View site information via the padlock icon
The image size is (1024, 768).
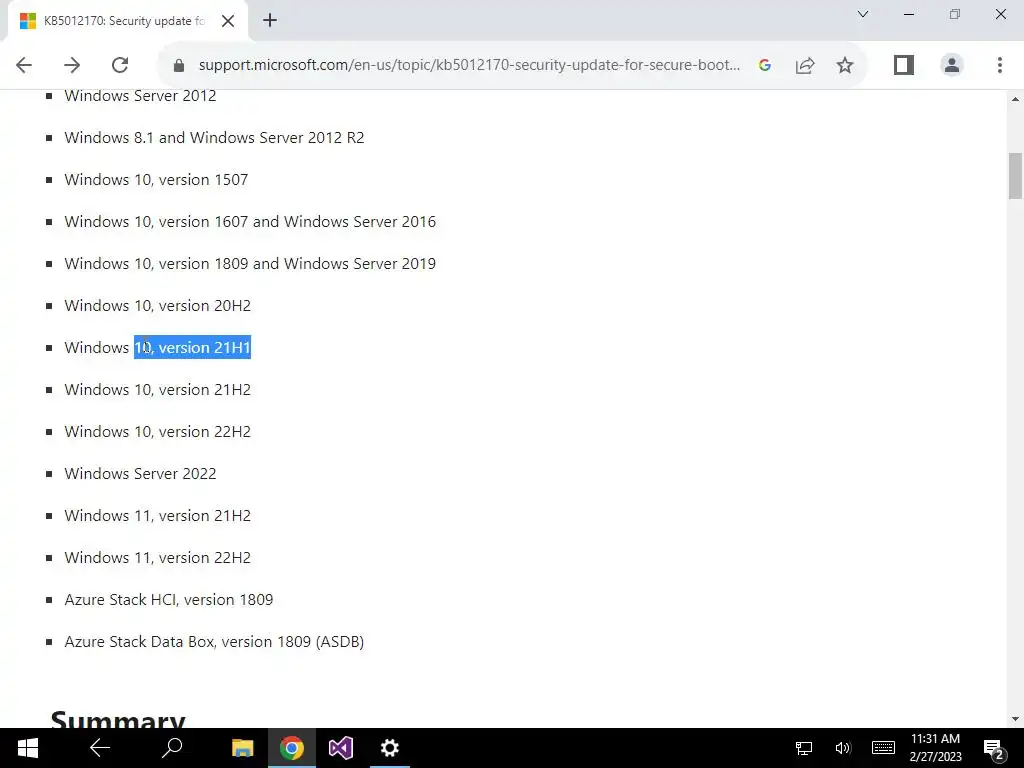point(179,65)
